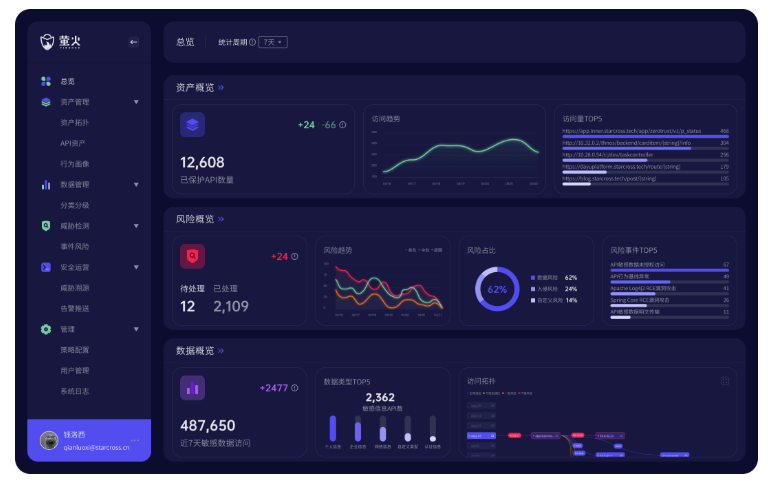Click the 管理 gear icon in sidebar

click(x=46, y=329)
